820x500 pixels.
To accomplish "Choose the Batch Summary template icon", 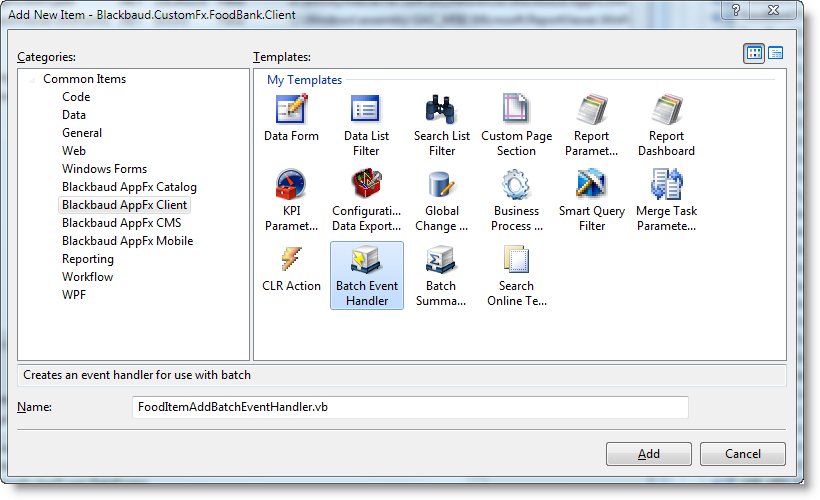I will (441, 260).
